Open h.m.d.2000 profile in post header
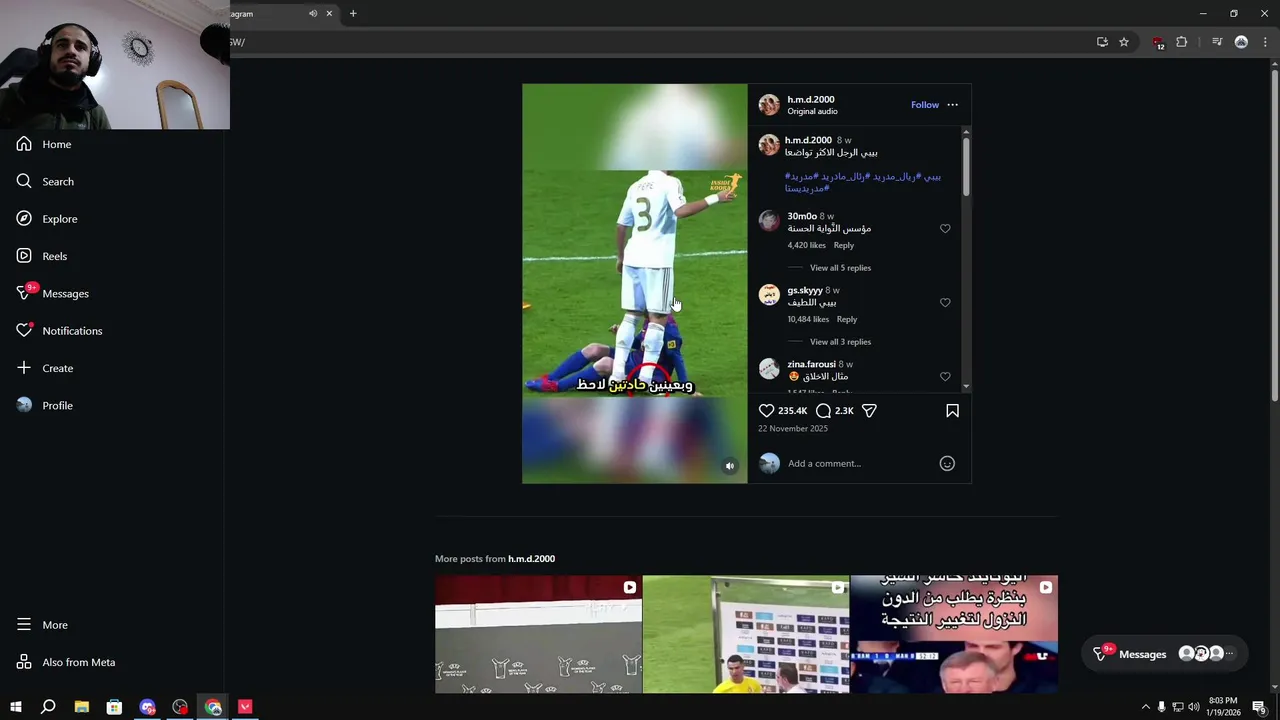This screenshot has height=720, width=1280. click(810, 99)
